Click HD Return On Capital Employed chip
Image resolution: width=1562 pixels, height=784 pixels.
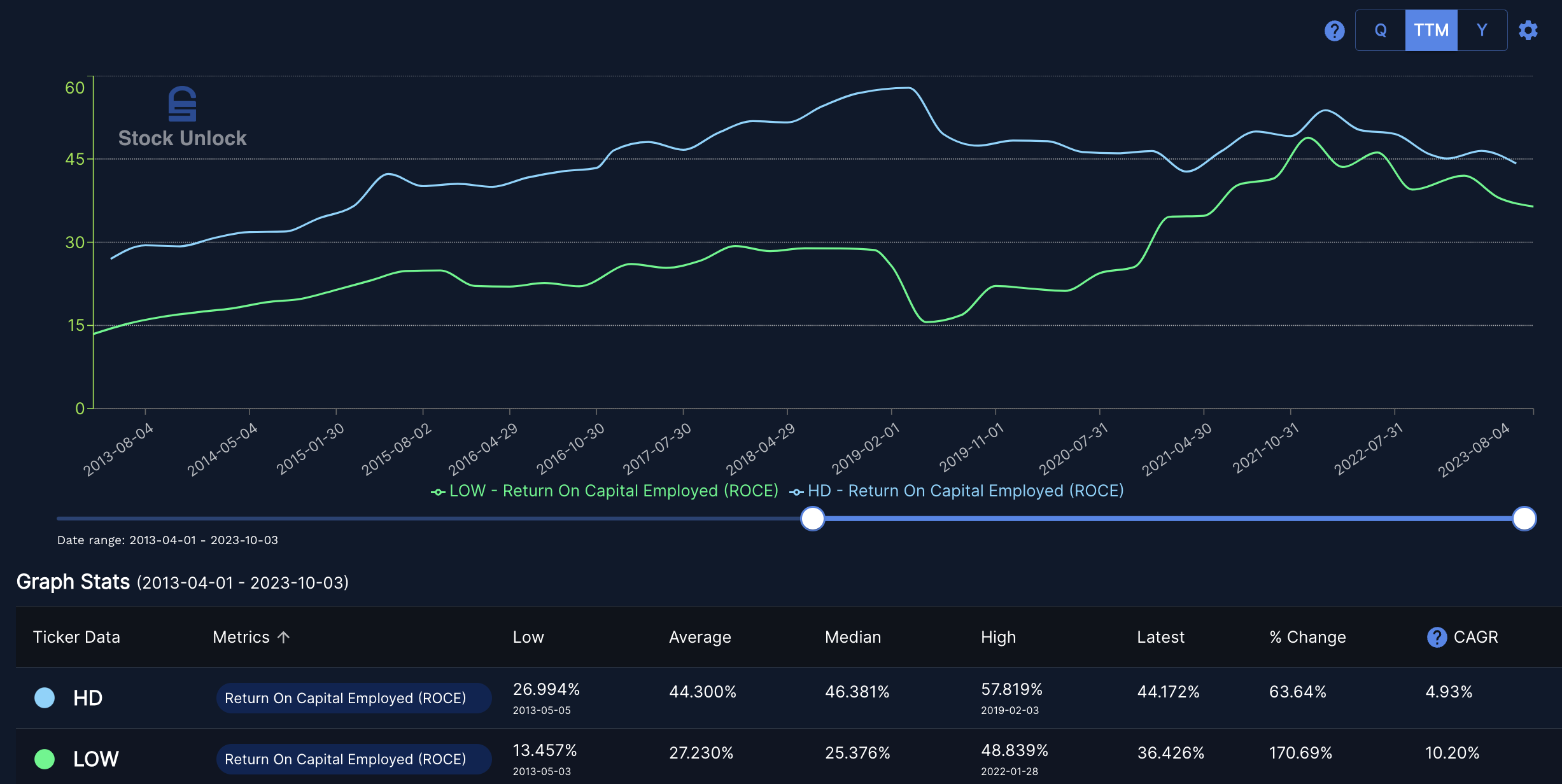click(x=353, y=698)
